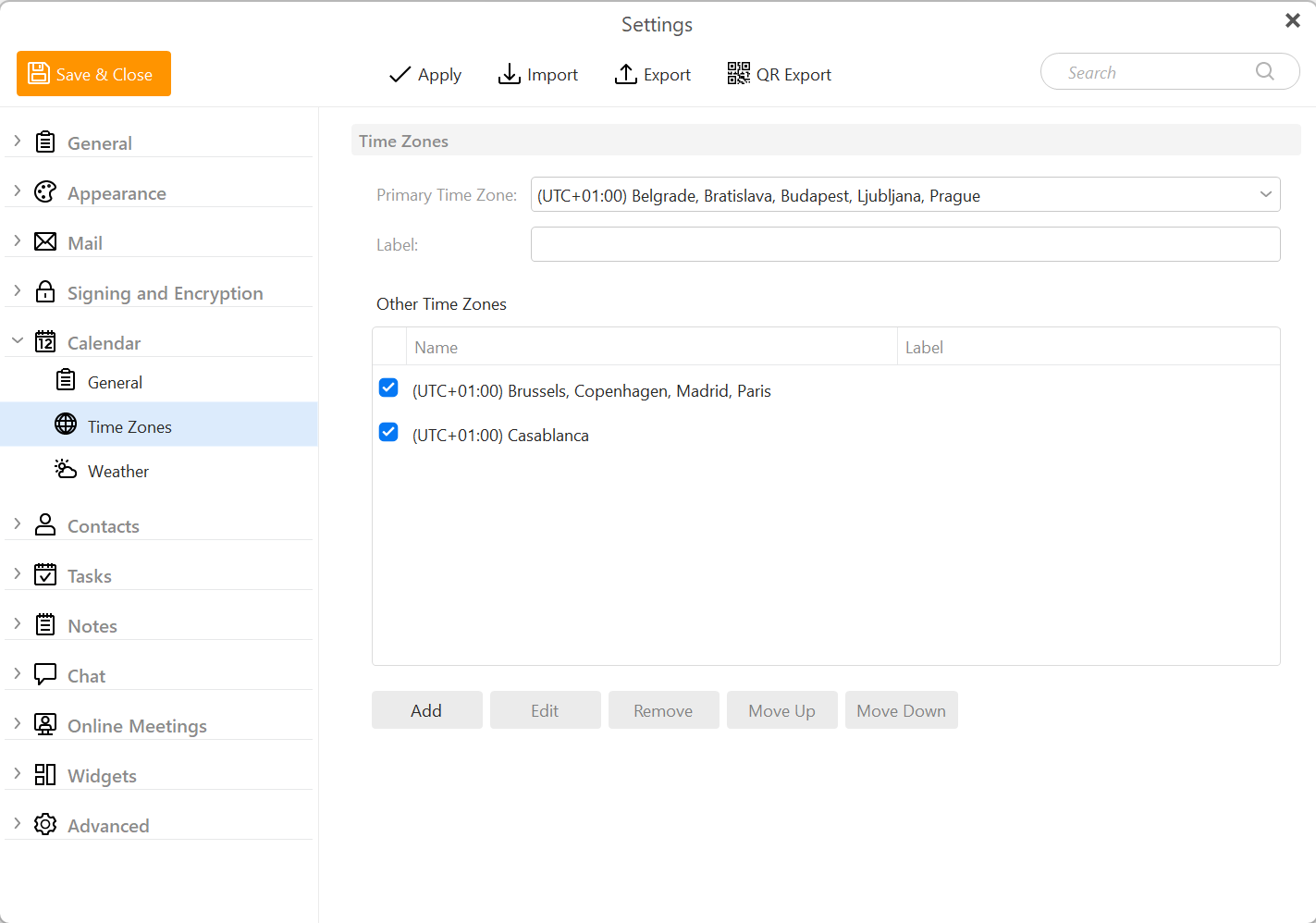Screen dimensions: 1316x923
Task: Collapse the Calendar section chevron
Action: (x=18, y=341)
